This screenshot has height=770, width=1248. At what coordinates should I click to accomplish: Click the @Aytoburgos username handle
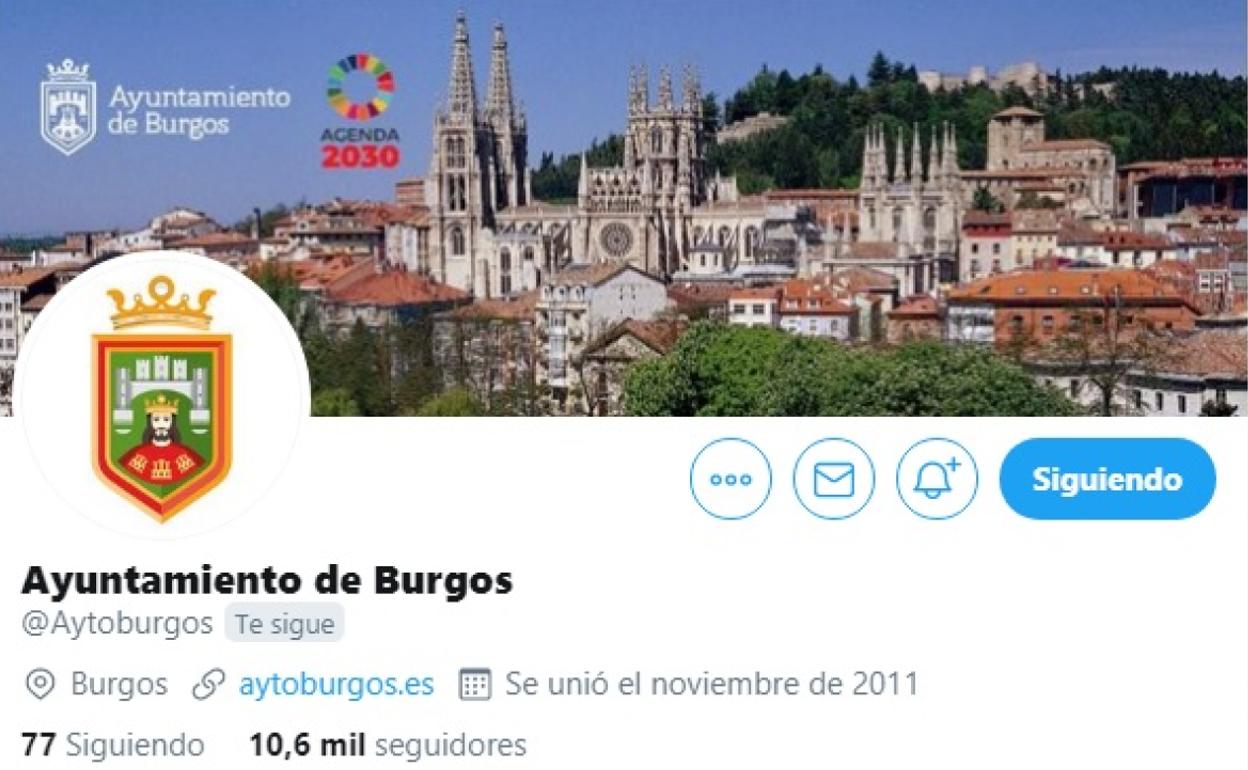(x=117, y=624)
